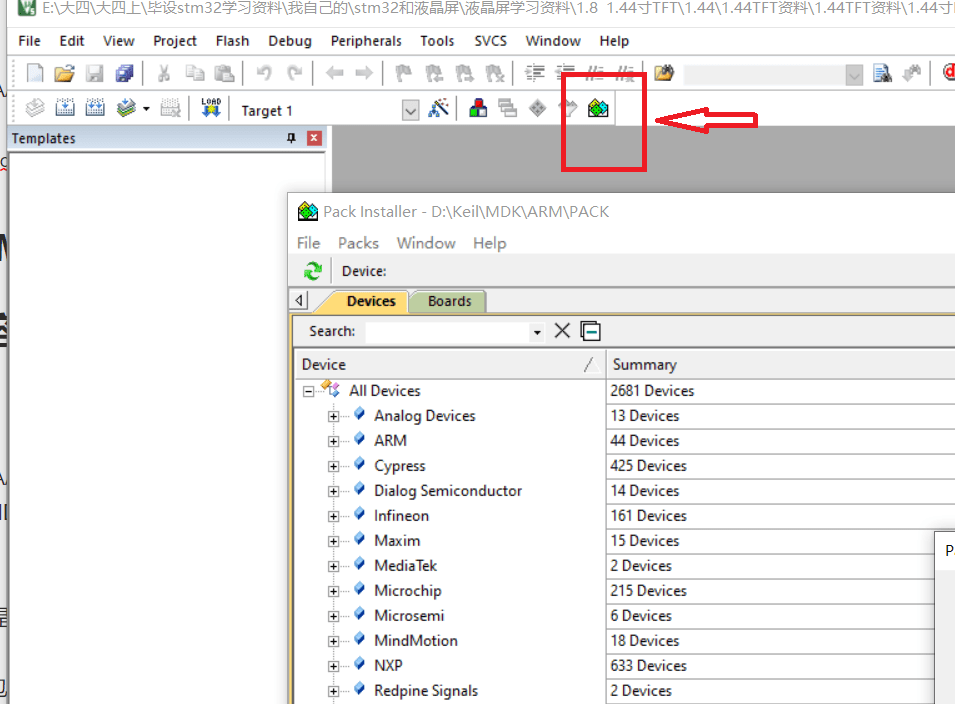
Task: Clear the device search field
Action: pos(562,331)
